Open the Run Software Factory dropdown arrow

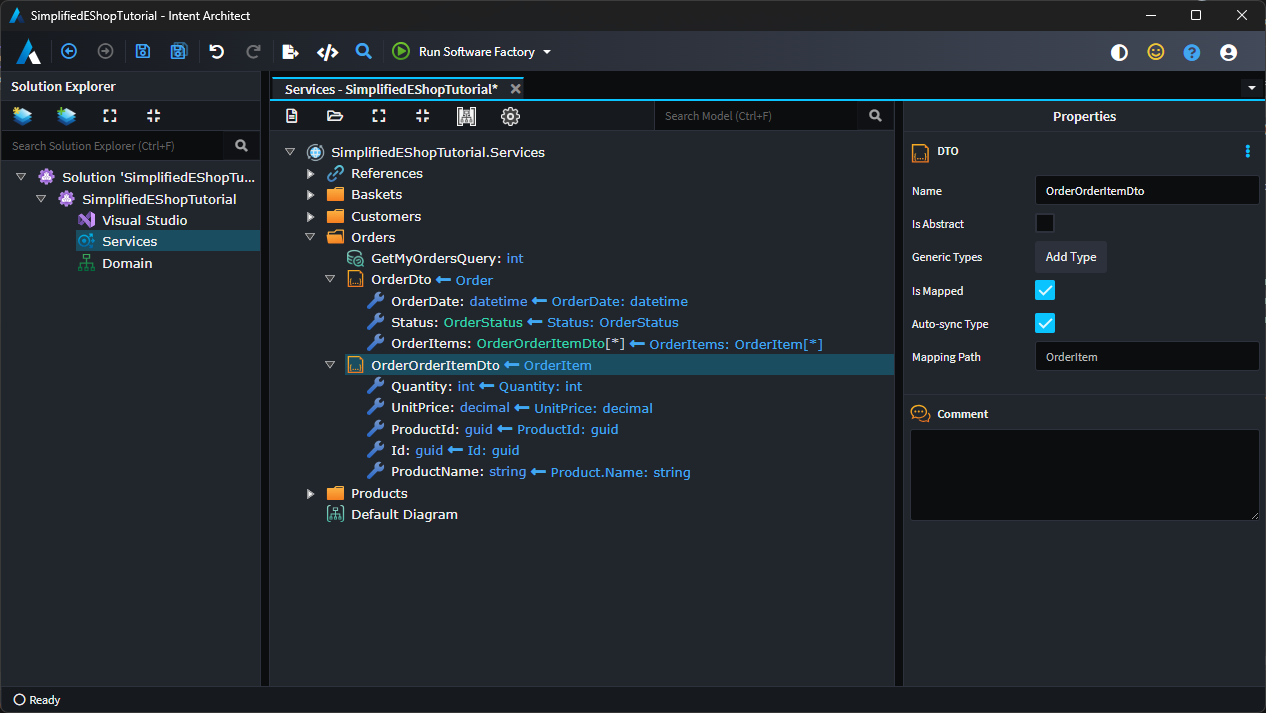547,52
